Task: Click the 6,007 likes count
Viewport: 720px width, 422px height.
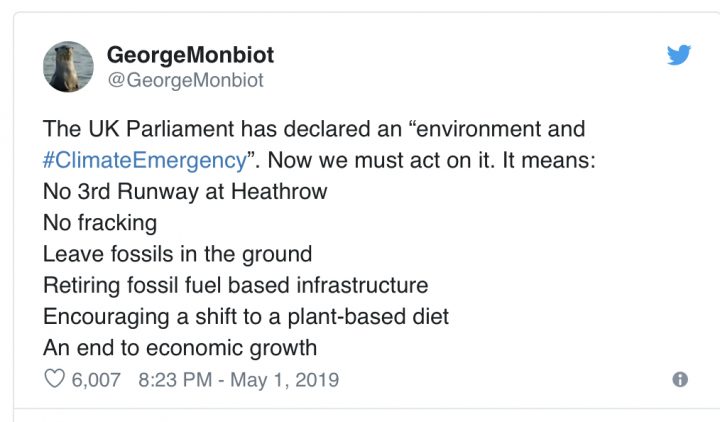Action: pos(97,380)
